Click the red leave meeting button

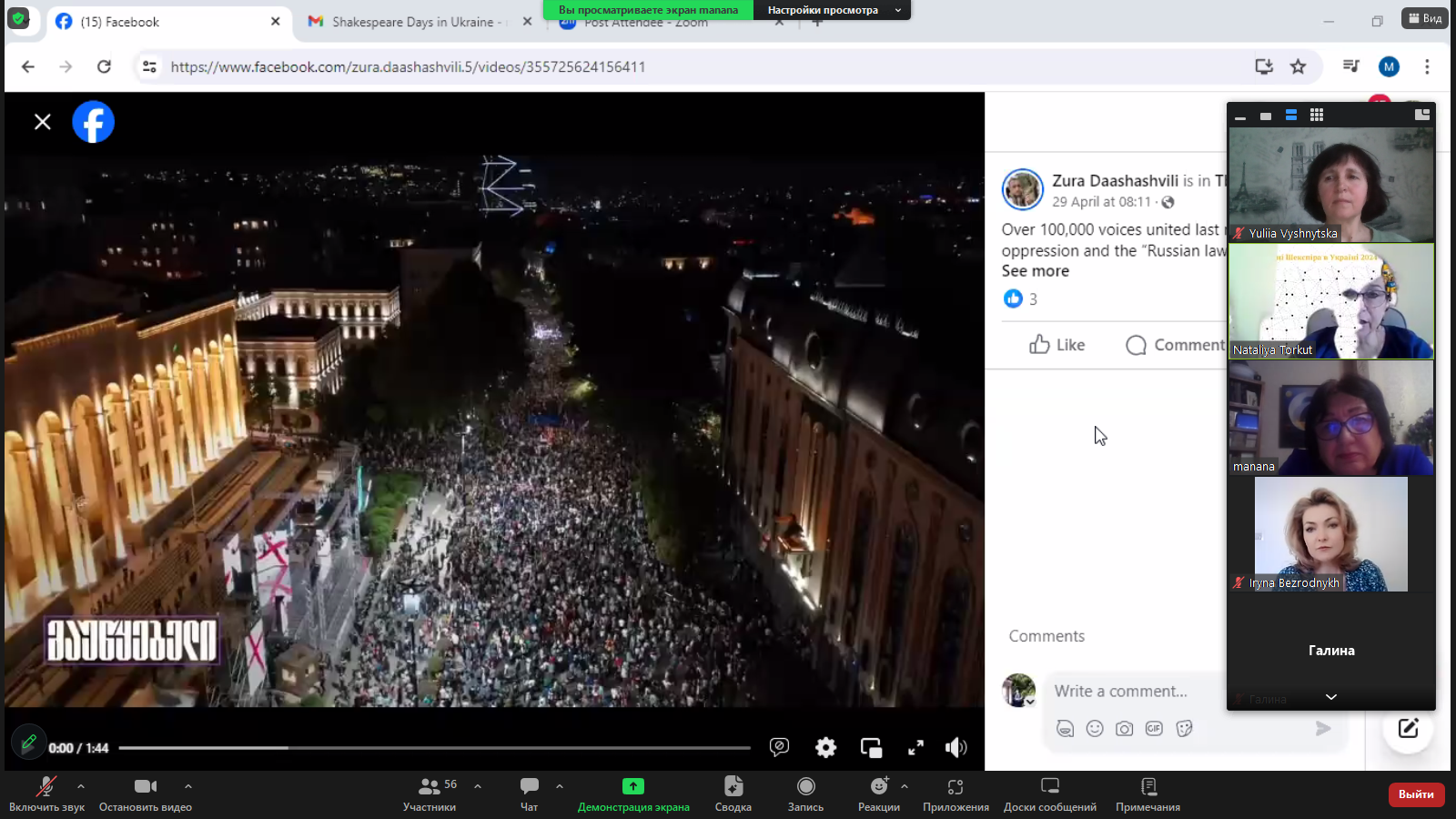1415,794
